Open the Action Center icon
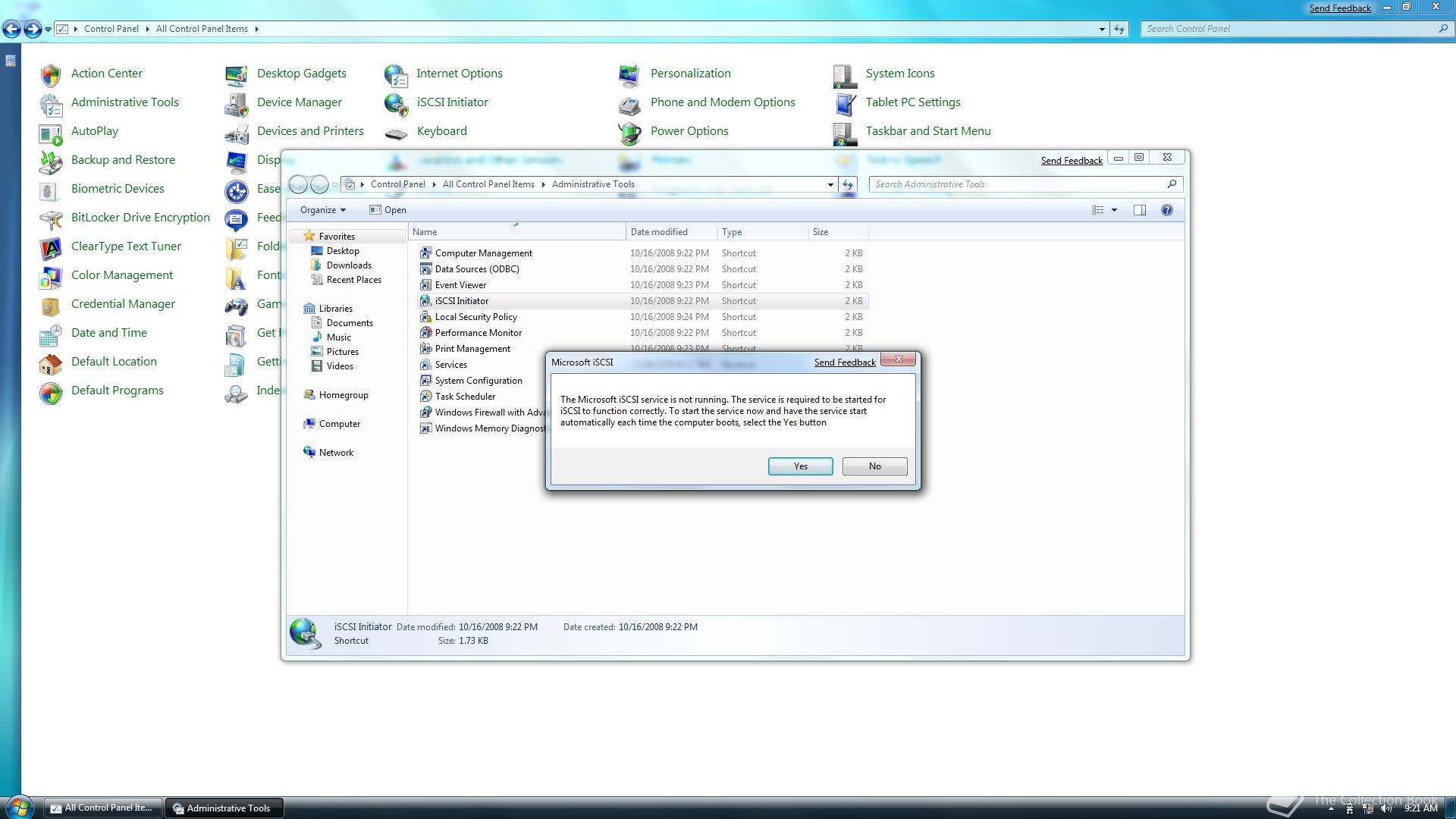Screen dimensions: 1456x819 [x=50, y=74]
